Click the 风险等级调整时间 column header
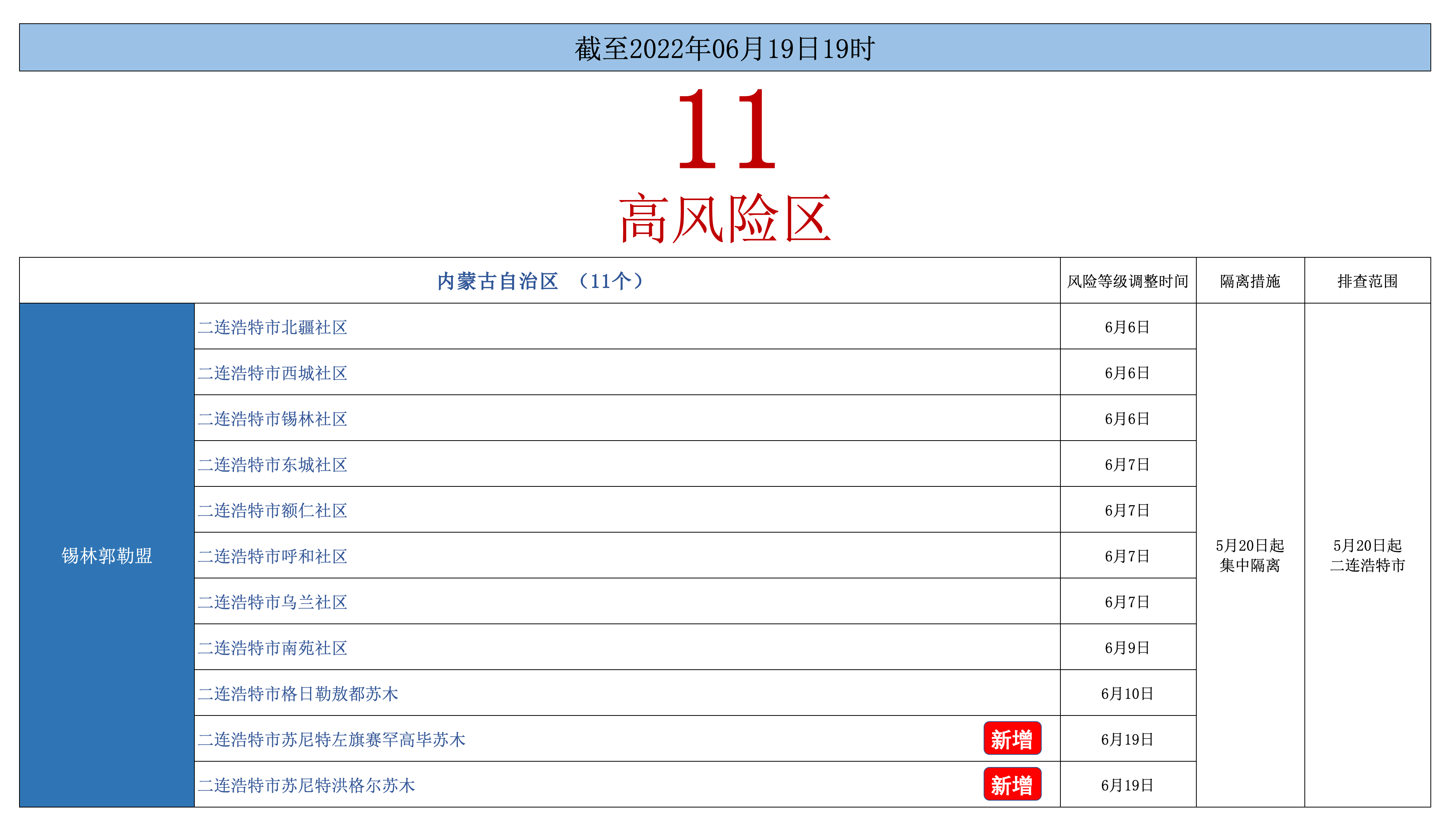Screen dimensions: 1456x822 1128,281
